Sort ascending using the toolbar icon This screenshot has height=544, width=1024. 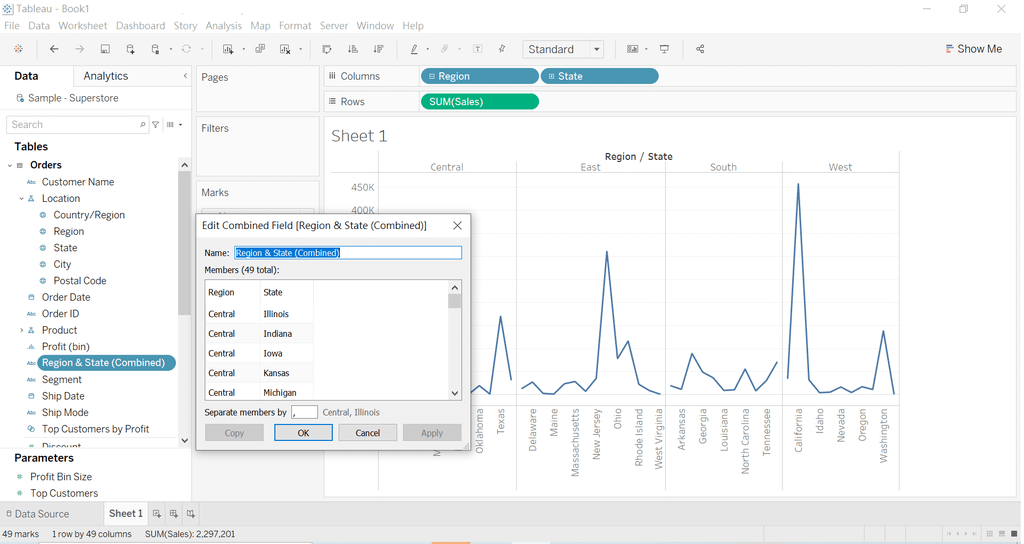(353, 49)
